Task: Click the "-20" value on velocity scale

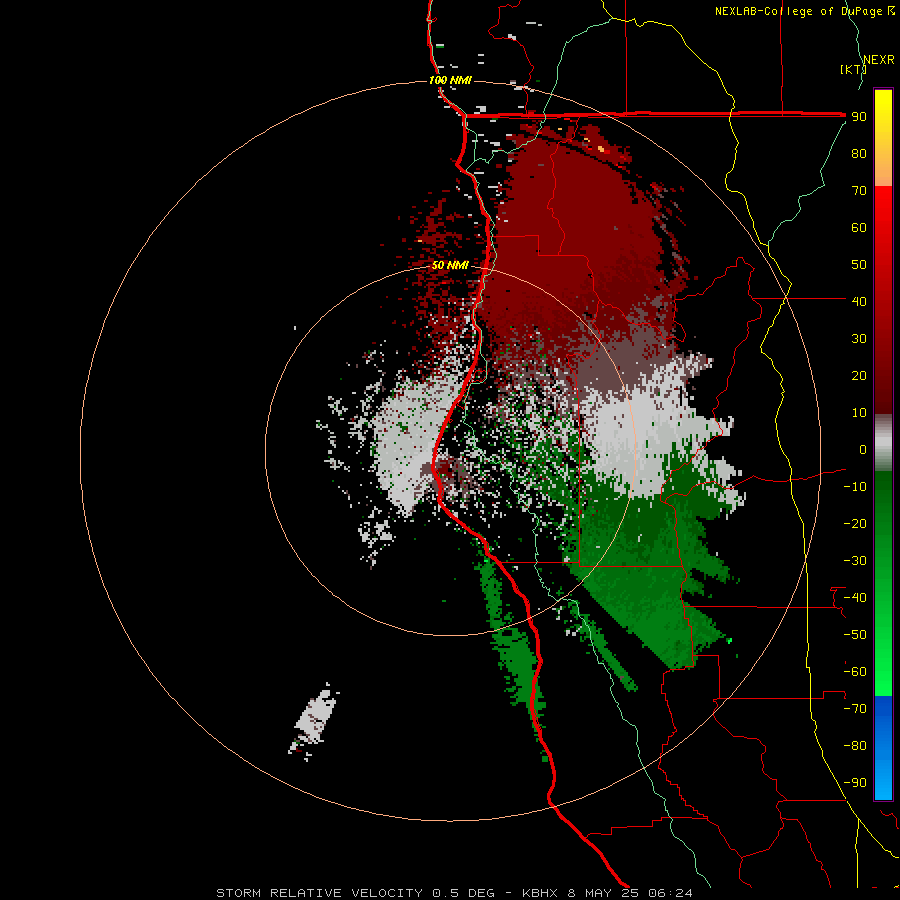Action: pyautogui.click(x=855, y=523)
